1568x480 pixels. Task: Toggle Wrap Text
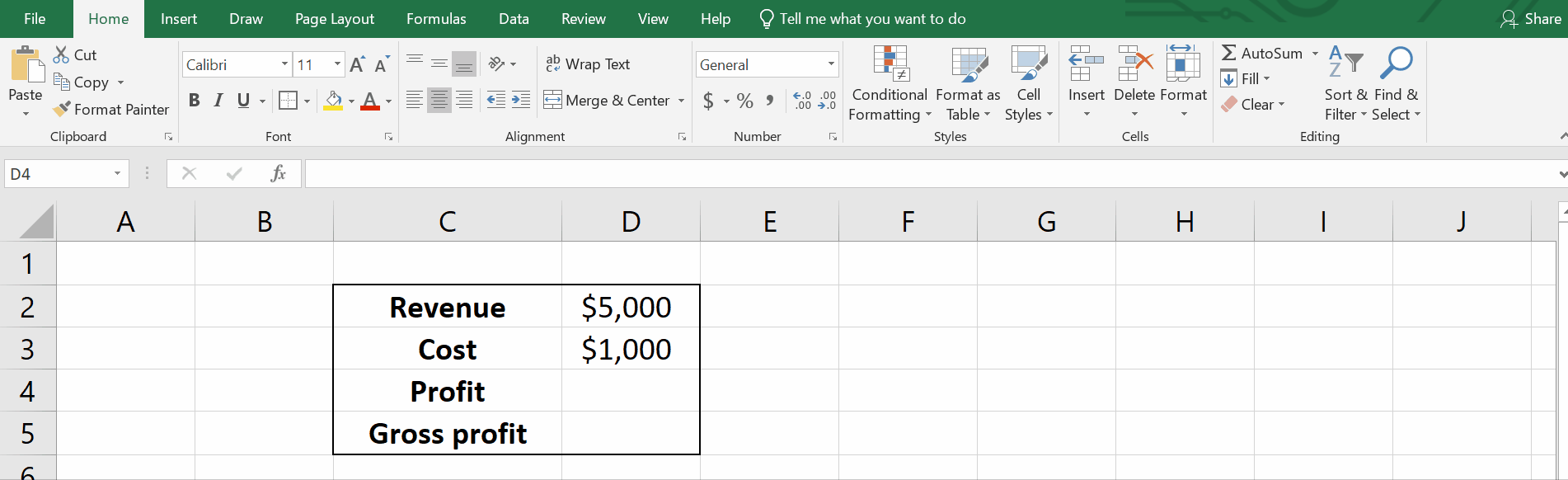coord(588,64)
